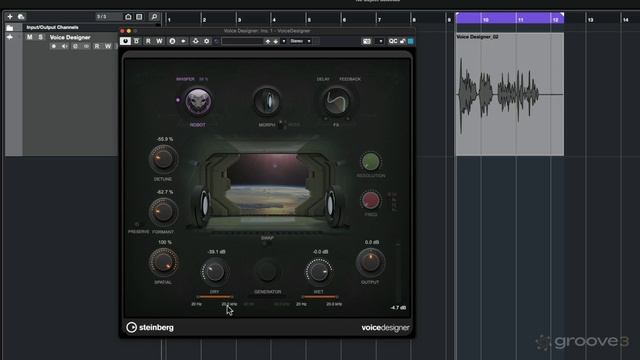Click the Dry frequency range slider
640x360 pixels.
click(x=215, y=297)
